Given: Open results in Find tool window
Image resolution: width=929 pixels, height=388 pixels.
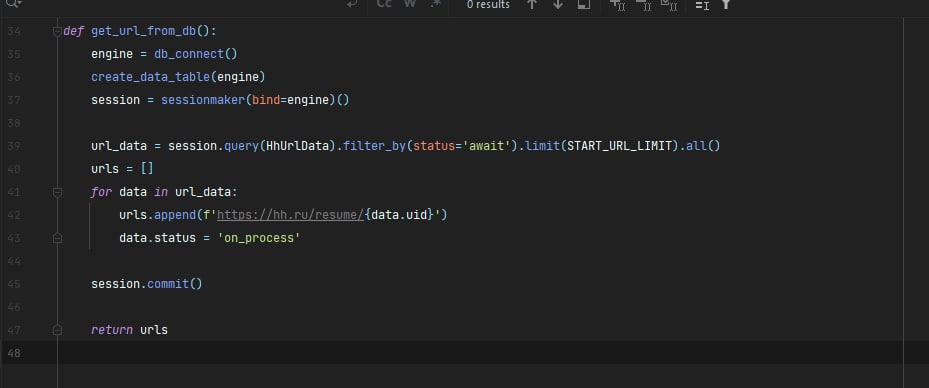Looking at the screenshot, I should click(584, 4).
